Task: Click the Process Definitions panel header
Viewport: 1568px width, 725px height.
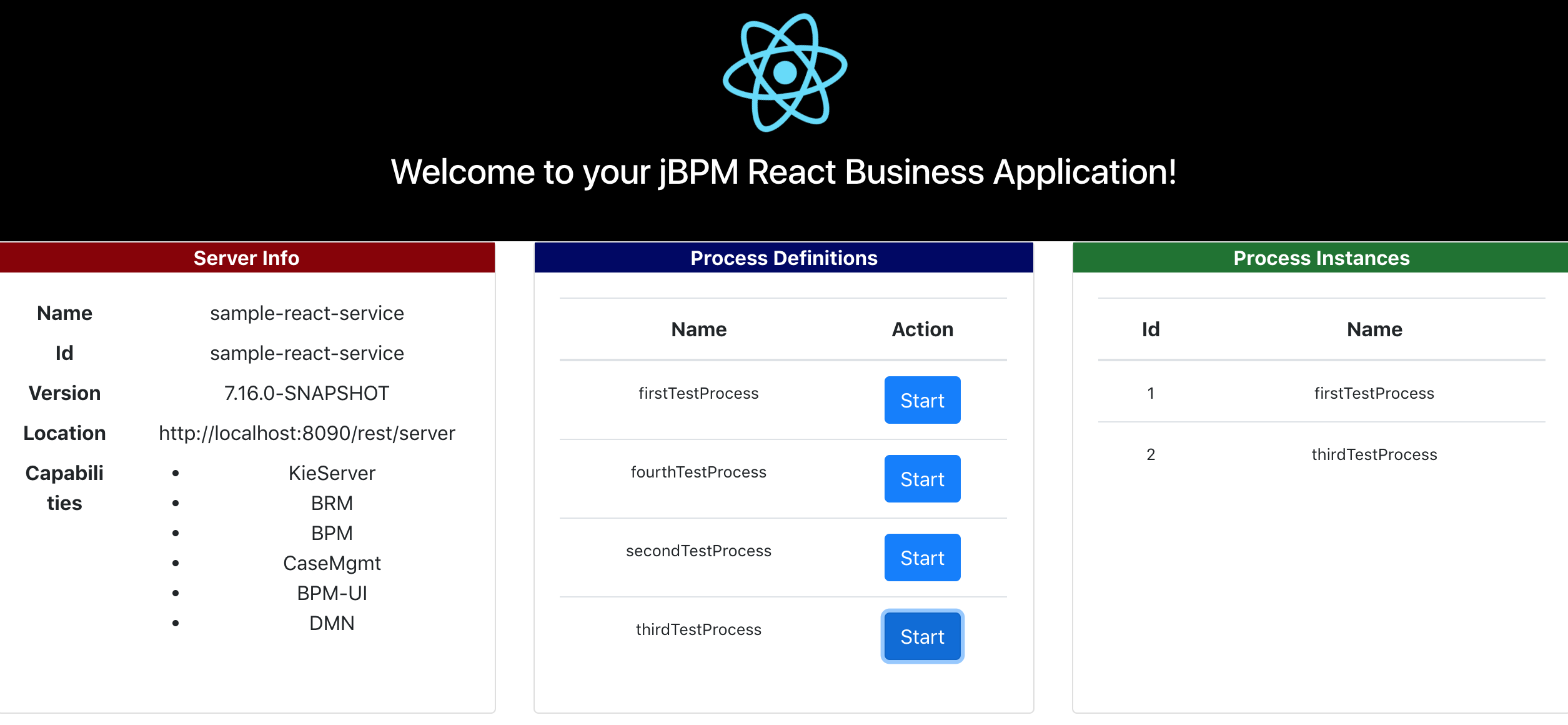Action: tap(783, 257)
